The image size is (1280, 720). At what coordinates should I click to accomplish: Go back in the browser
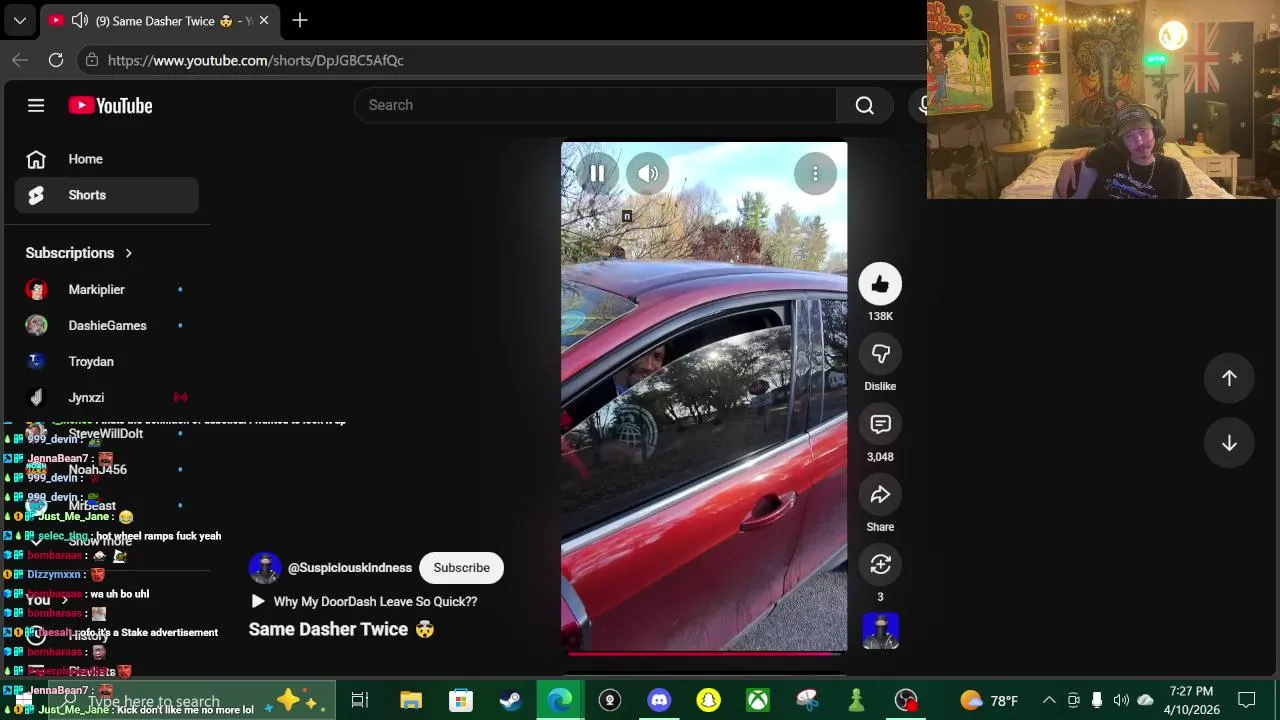20,60
